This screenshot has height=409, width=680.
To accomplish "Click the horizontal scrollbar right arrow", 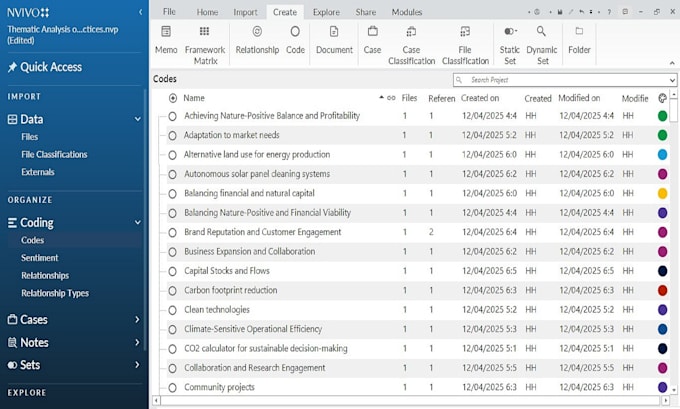I will 665,400.
